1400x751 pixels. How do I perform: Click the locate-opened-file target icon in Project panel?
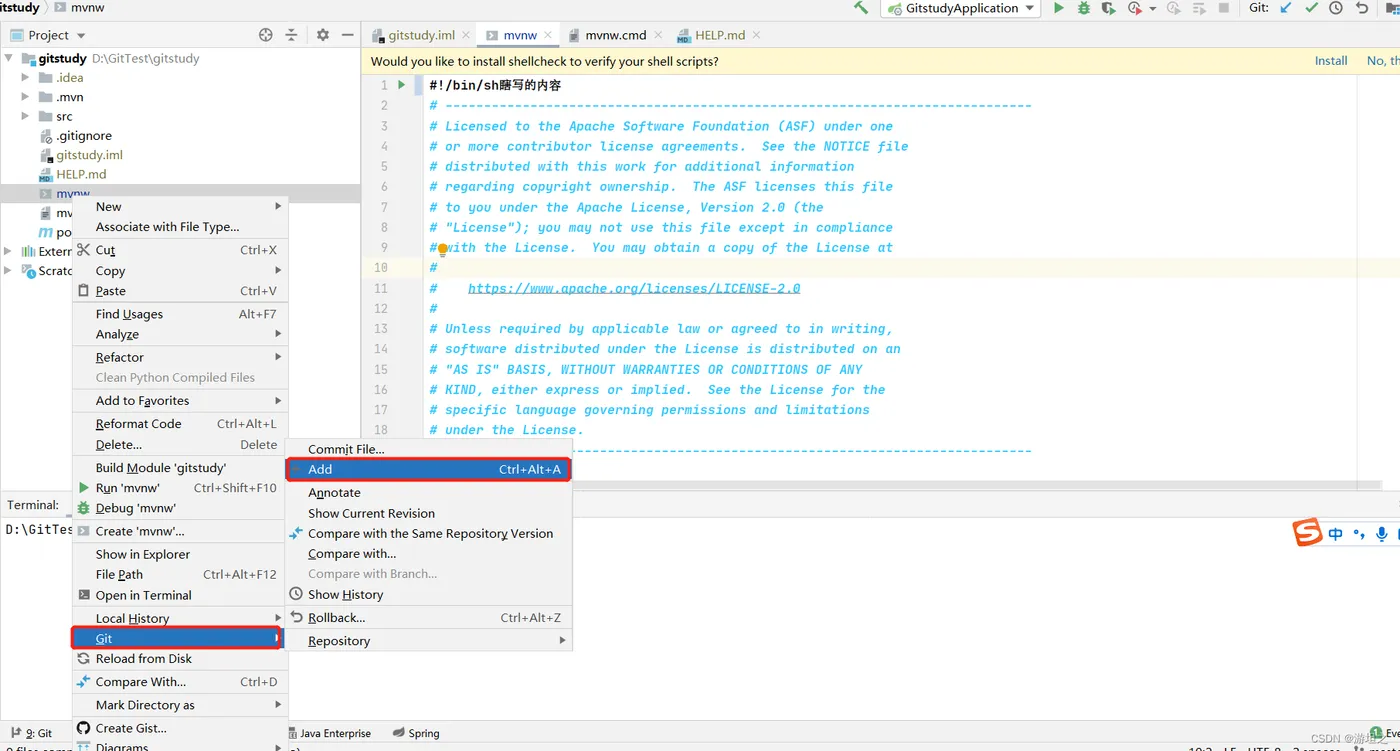pos(266,35)
